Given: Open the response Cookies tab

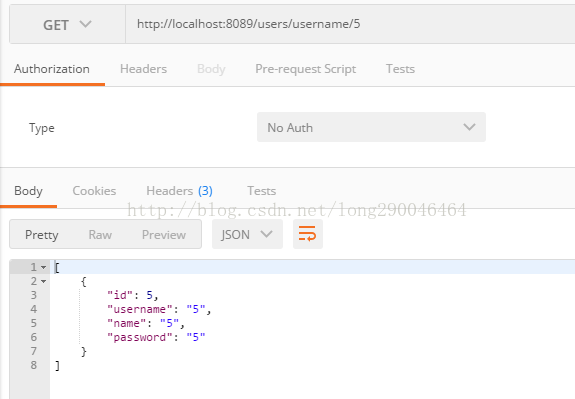Looking at the screenshot, I should [x=94, y=191].
